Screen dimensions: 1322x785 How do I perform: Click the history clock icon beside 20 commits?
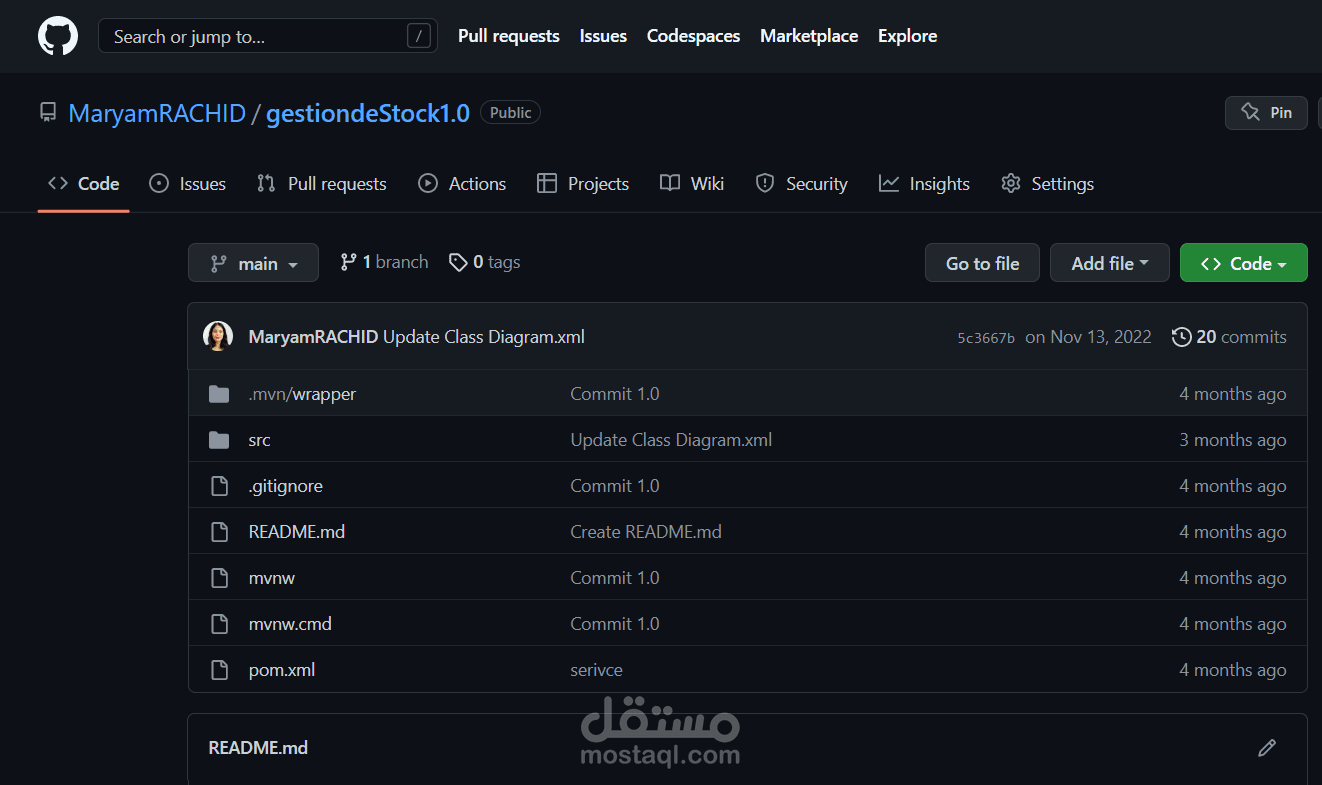pyautogui.click(x=1181, y=337)
